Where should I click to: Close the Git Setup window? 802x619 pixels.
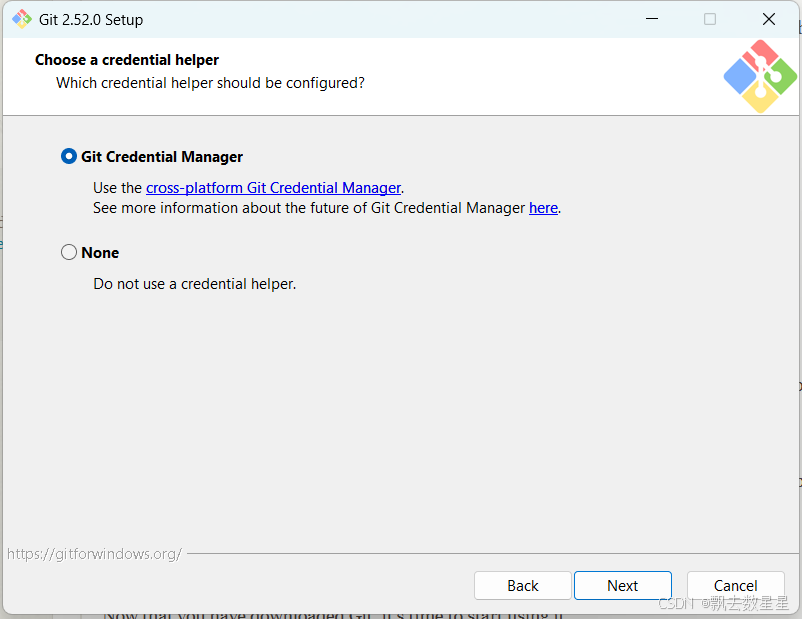point(768,19)
